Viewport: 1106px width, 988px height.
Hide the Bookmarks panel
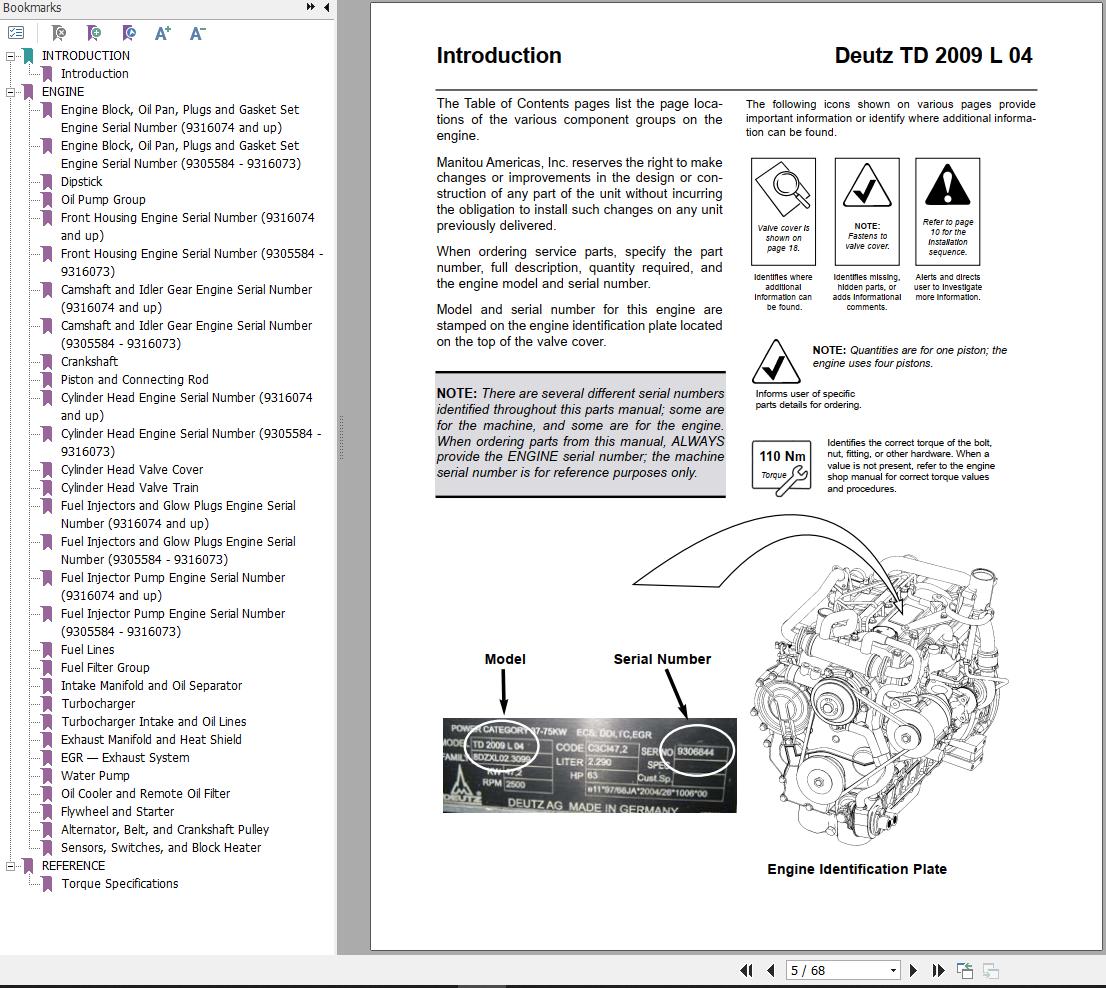tap(326, 7)
